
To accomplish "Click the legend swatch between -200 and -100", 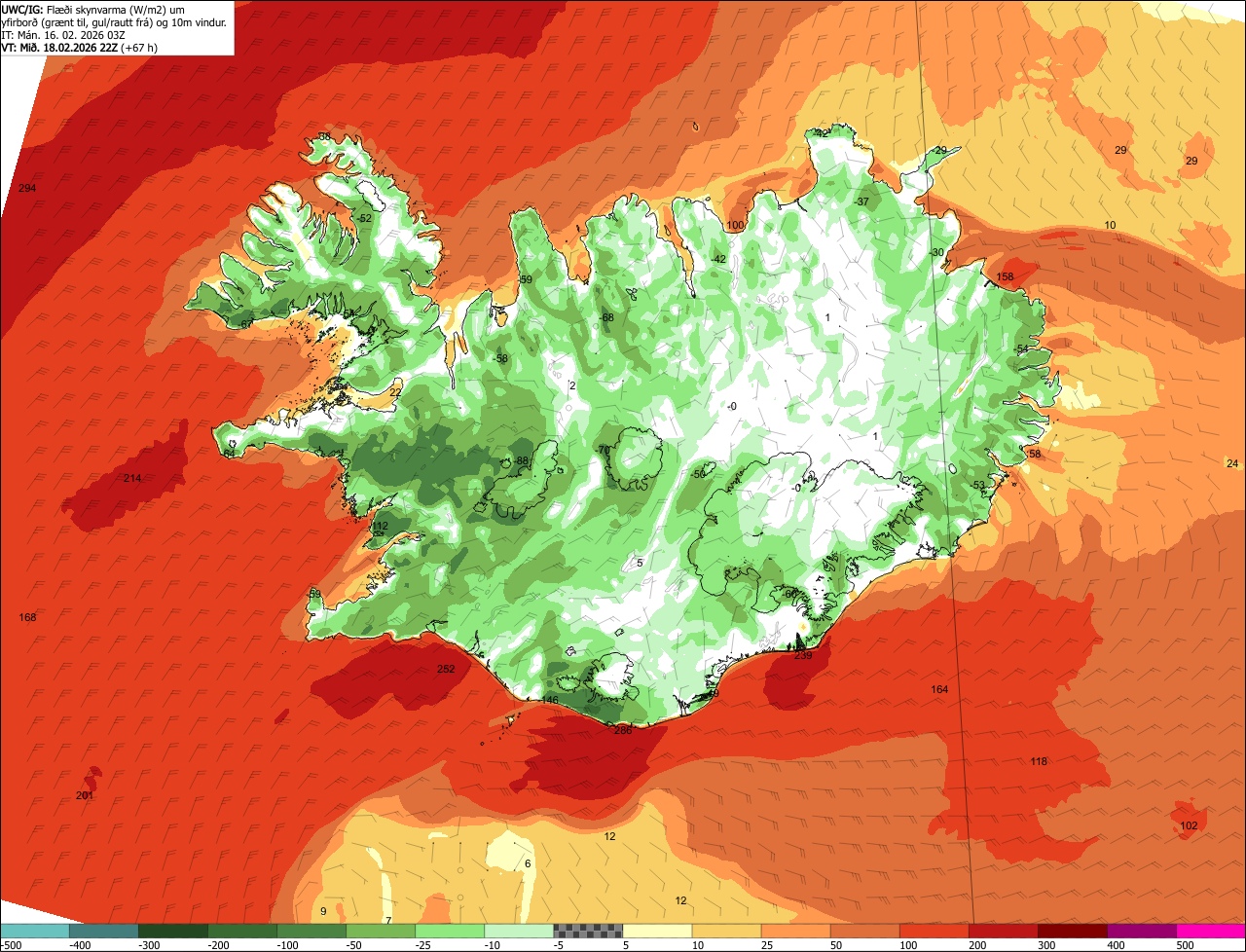I will (x=242, y=931).
